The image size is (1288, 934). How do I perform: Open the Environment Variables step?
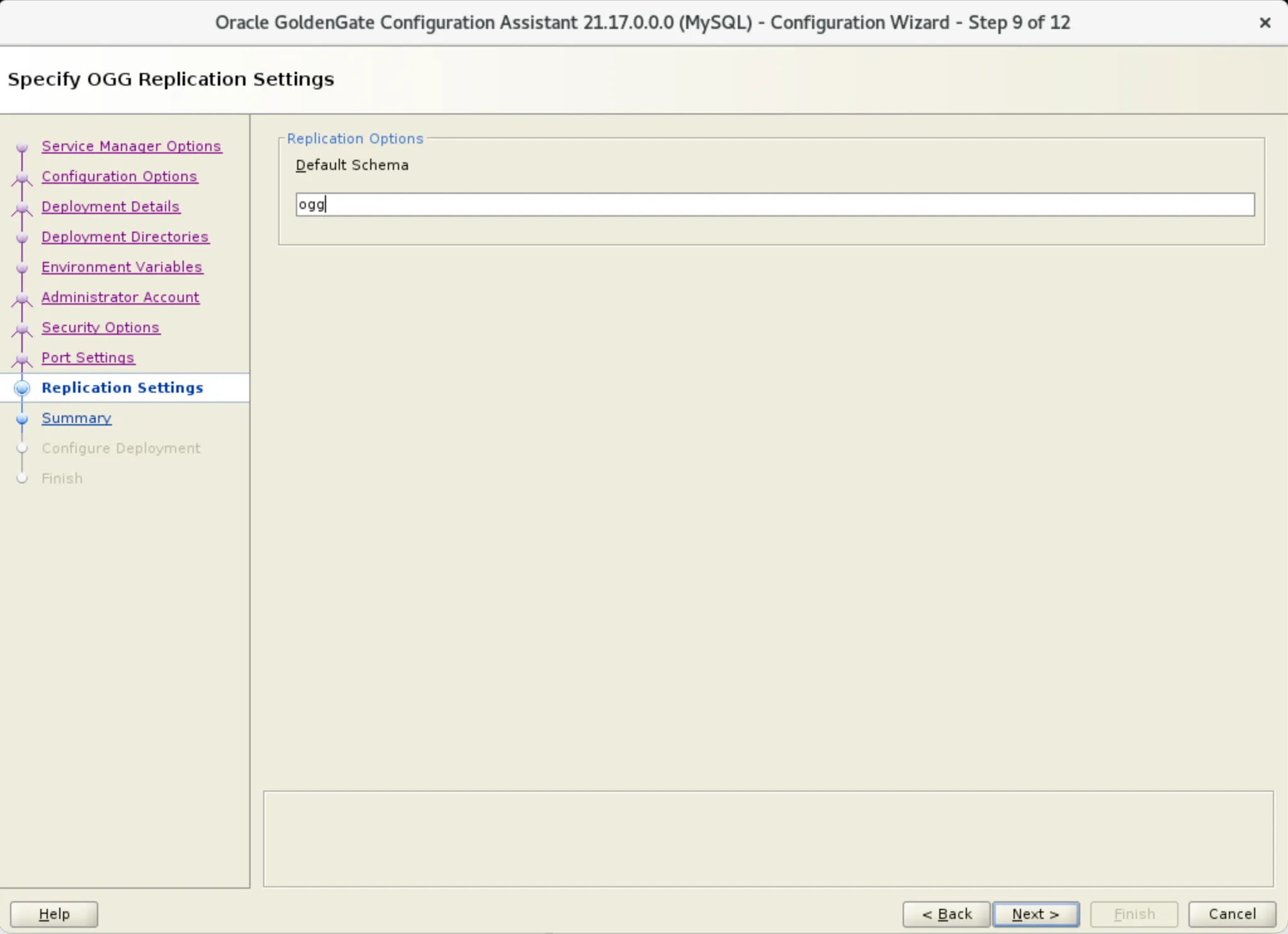(x=122, y=266)
